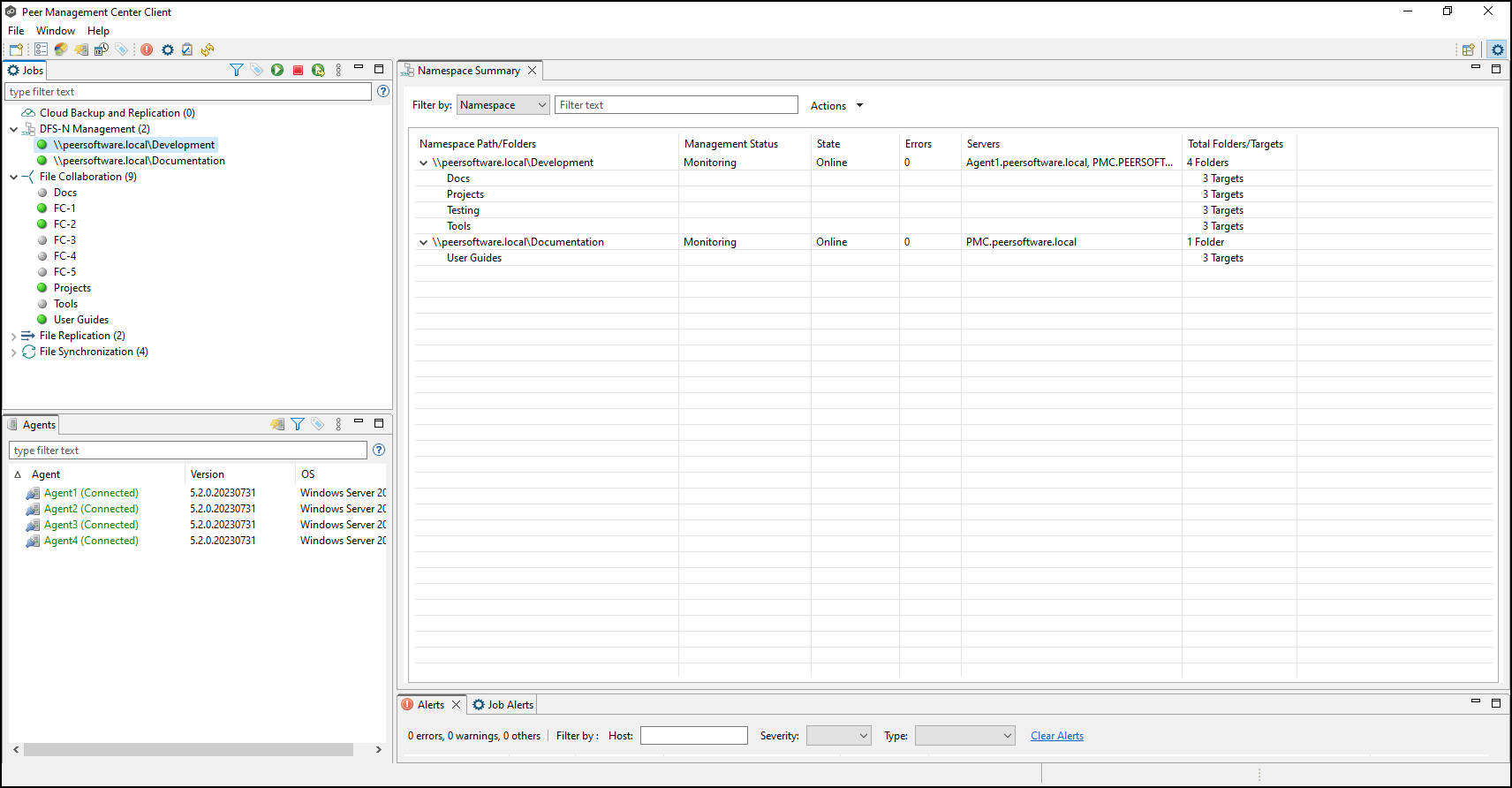Click the blue filter funnel icon in Jobs panel
The width and height of the screenshot is (1512, 788).
(x=236, y=70)
